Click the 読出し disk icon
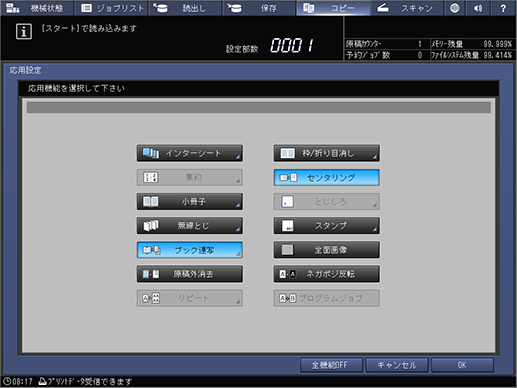 tap(160, 8)
